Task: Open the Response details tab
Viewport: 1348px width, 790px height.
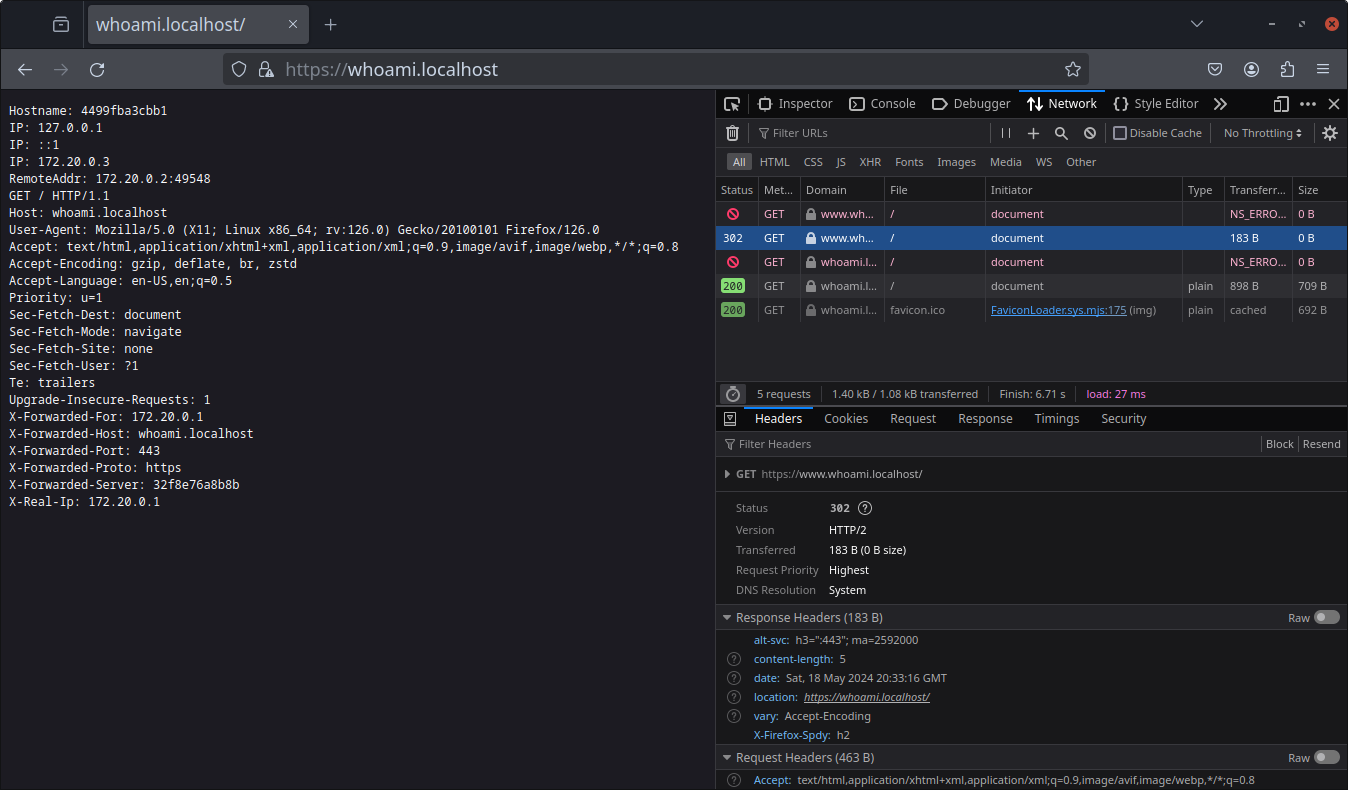Action: 985,419
